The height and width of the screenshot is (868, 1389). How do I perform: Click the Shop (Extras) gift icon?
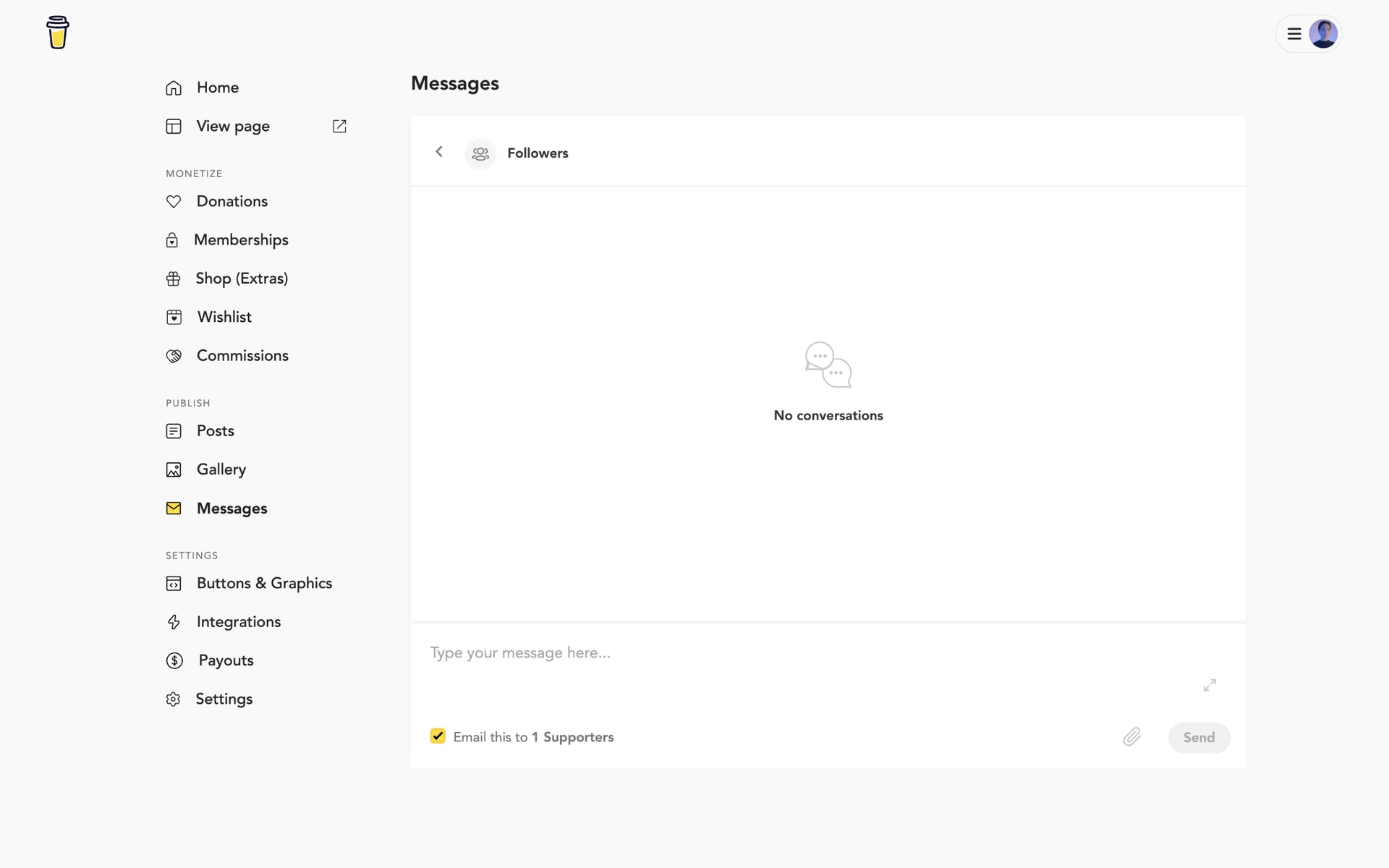pos(174,279)
